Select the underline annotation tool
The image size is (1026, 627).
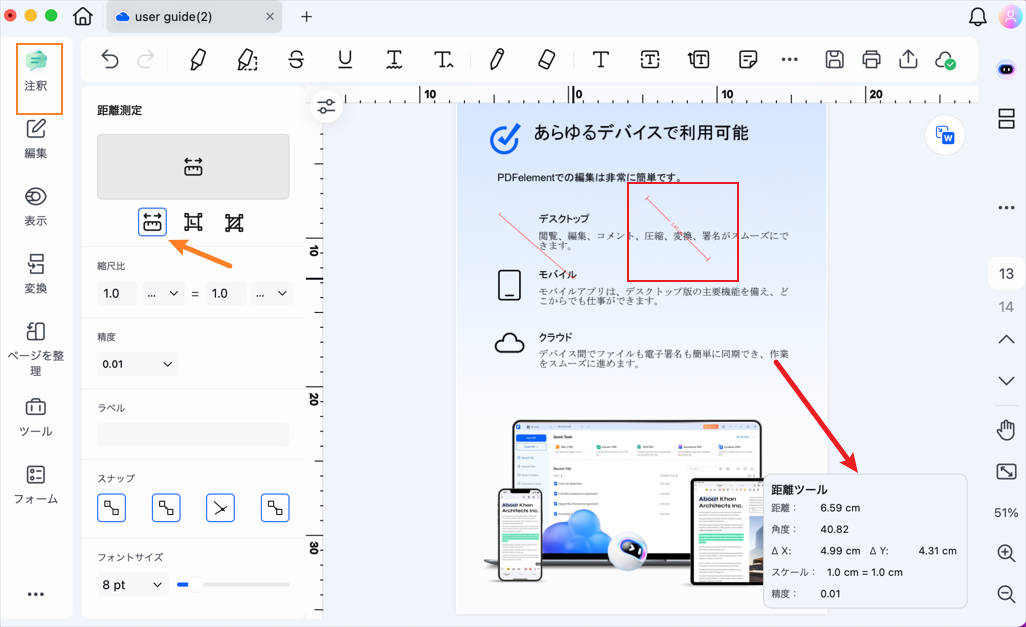pyautogui.click(x=345, y=60)
